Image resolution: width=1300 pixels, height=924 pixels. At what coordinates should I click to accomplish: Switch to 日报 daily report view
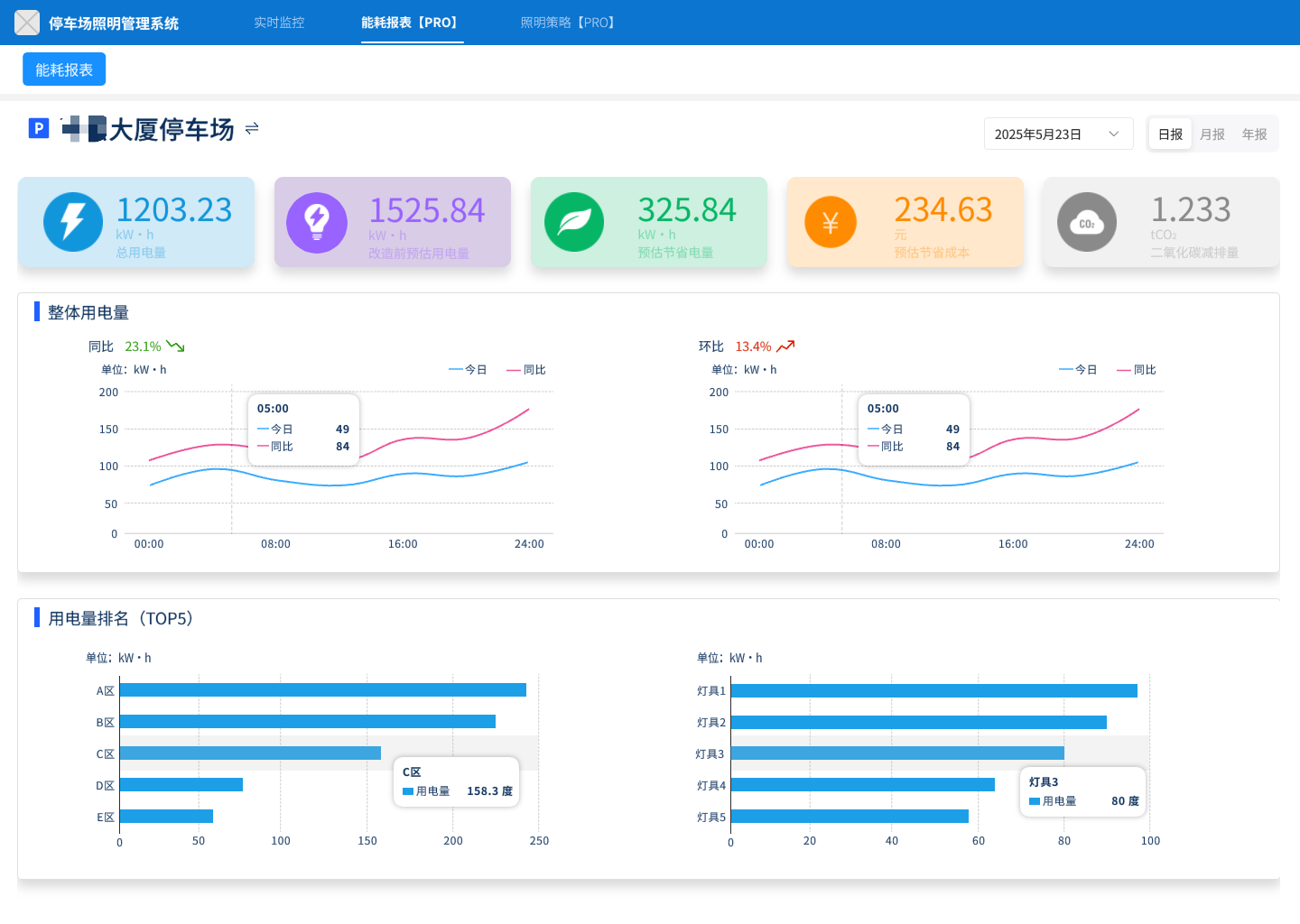tap(1170, 134)
